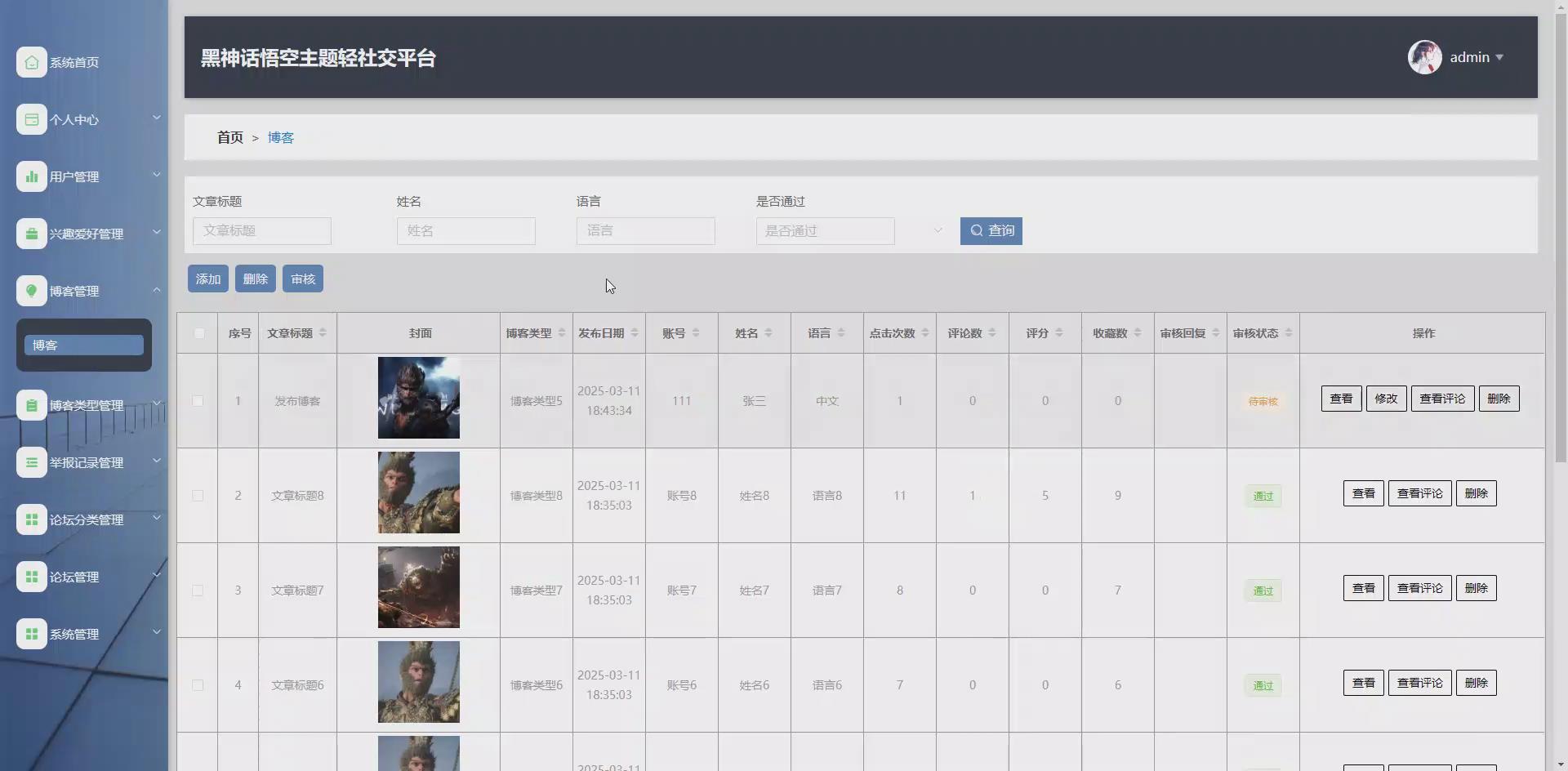Check the row for 发布博客
Screen dimensions: 1568x771
[198, 401]
